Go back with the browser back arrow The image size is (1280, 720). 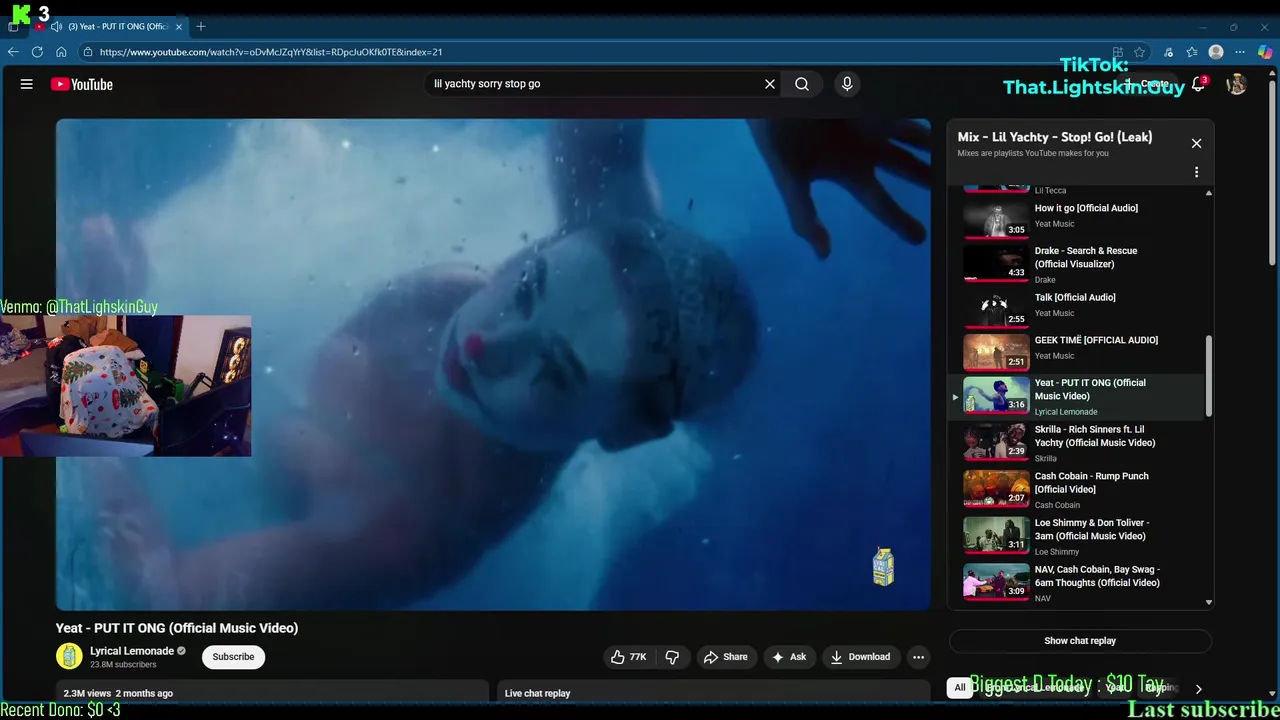pyautogui.click(x=13, y=52)
